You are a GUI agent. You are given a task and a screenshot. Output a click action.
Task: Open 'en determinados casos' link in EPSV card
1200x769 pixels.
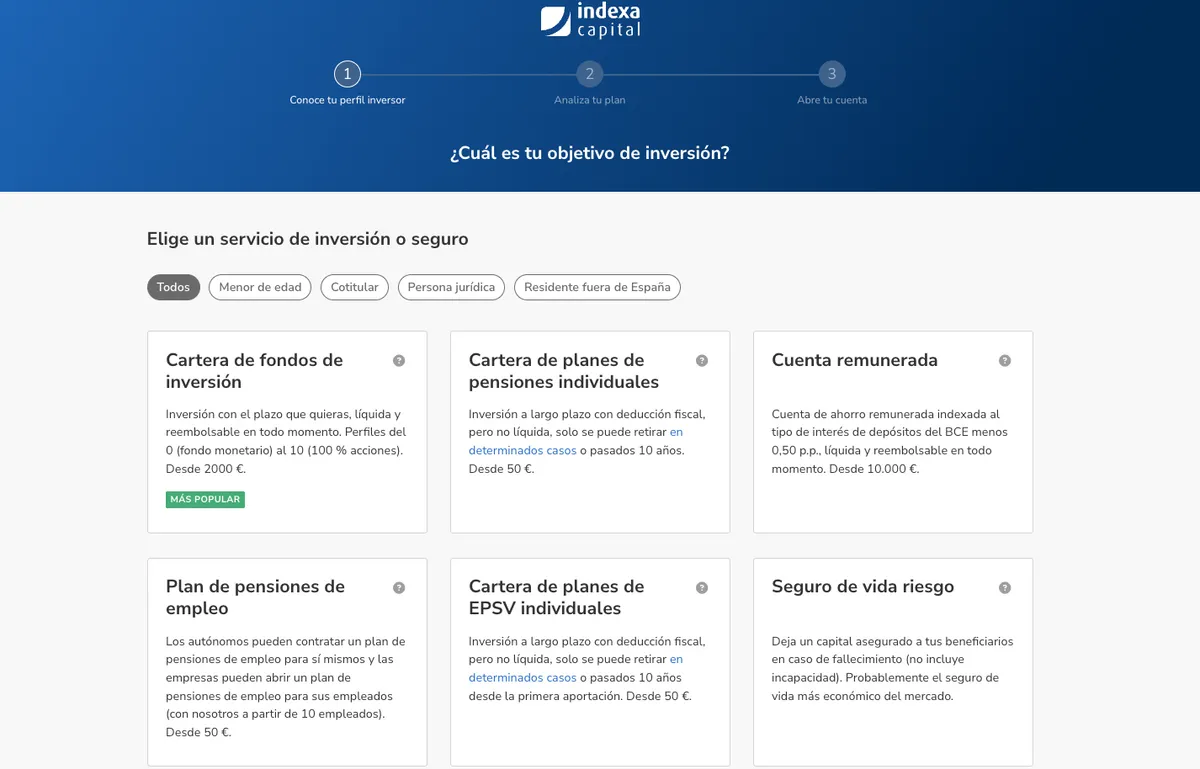[x=522, y=678]
